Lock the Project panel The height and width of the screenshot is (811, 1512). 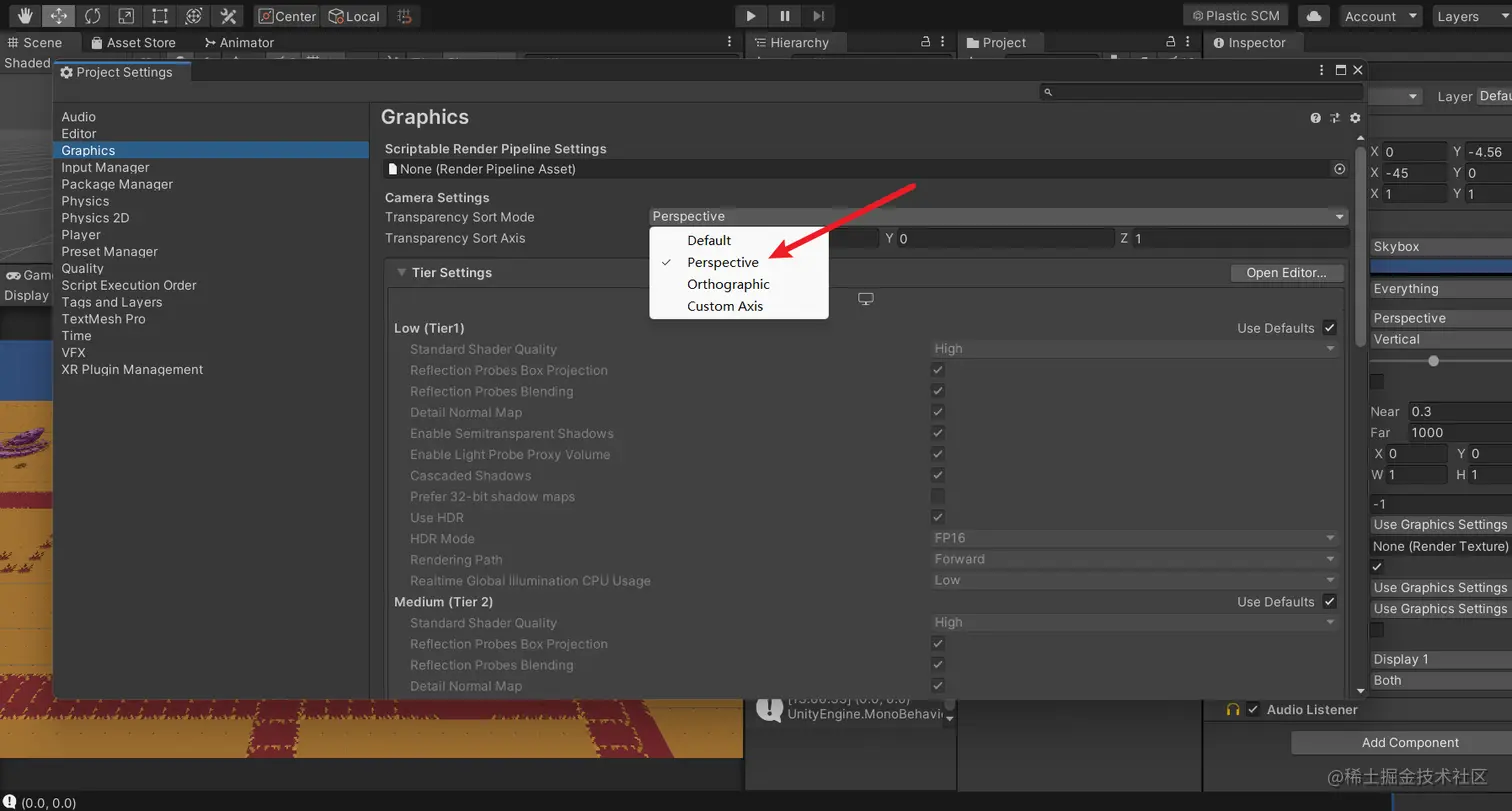pyautogui.click(x=1171, y=42)
